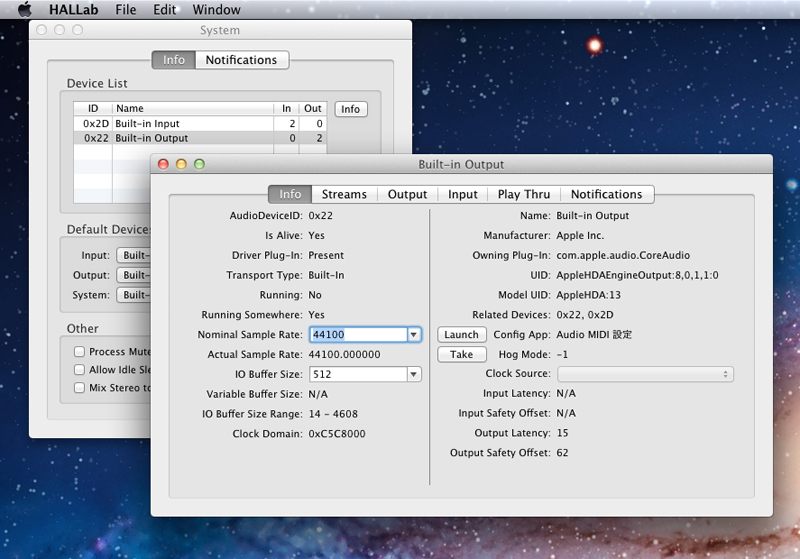Enable the Process Mute checkbox
The height and width of the screenshot is (559, 800).
click(x=79, y=352)
